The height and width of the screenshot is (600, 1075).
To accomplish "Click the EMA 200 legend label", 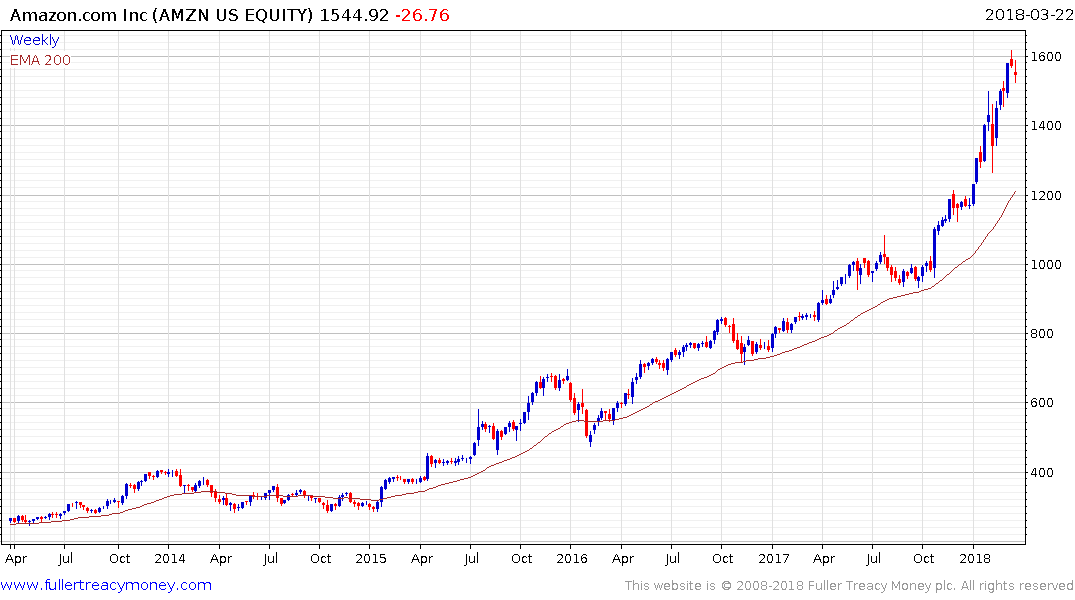I will (x=40, y=60).
